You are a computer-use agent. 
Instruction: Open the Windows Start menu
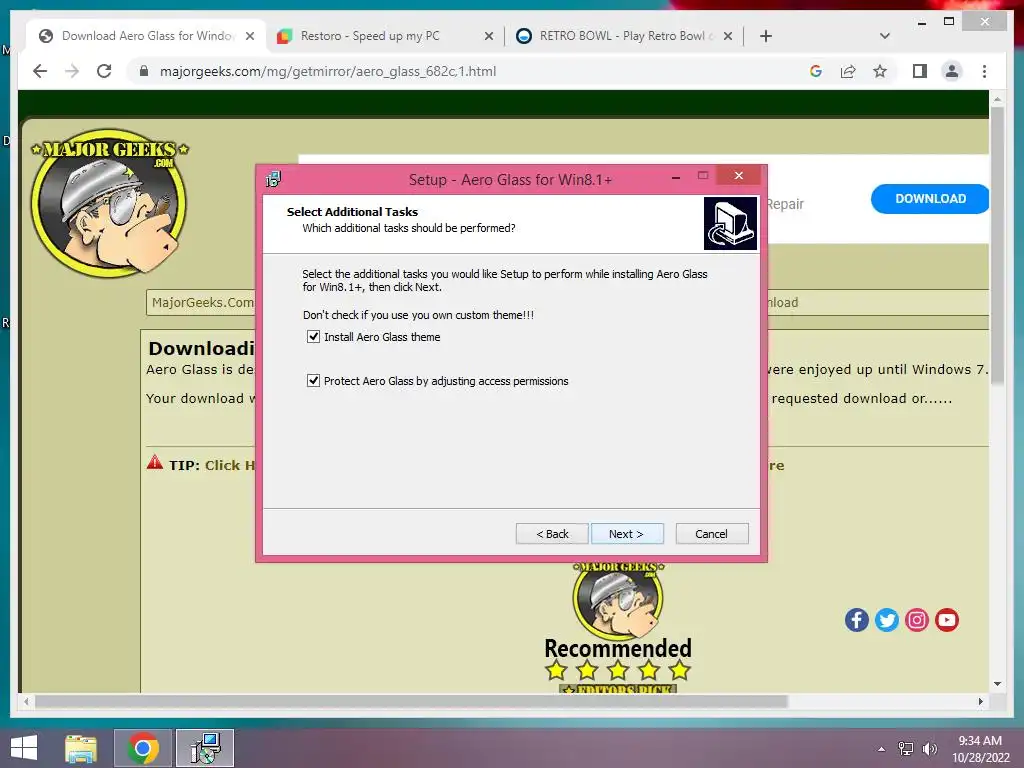coord(24,748)
